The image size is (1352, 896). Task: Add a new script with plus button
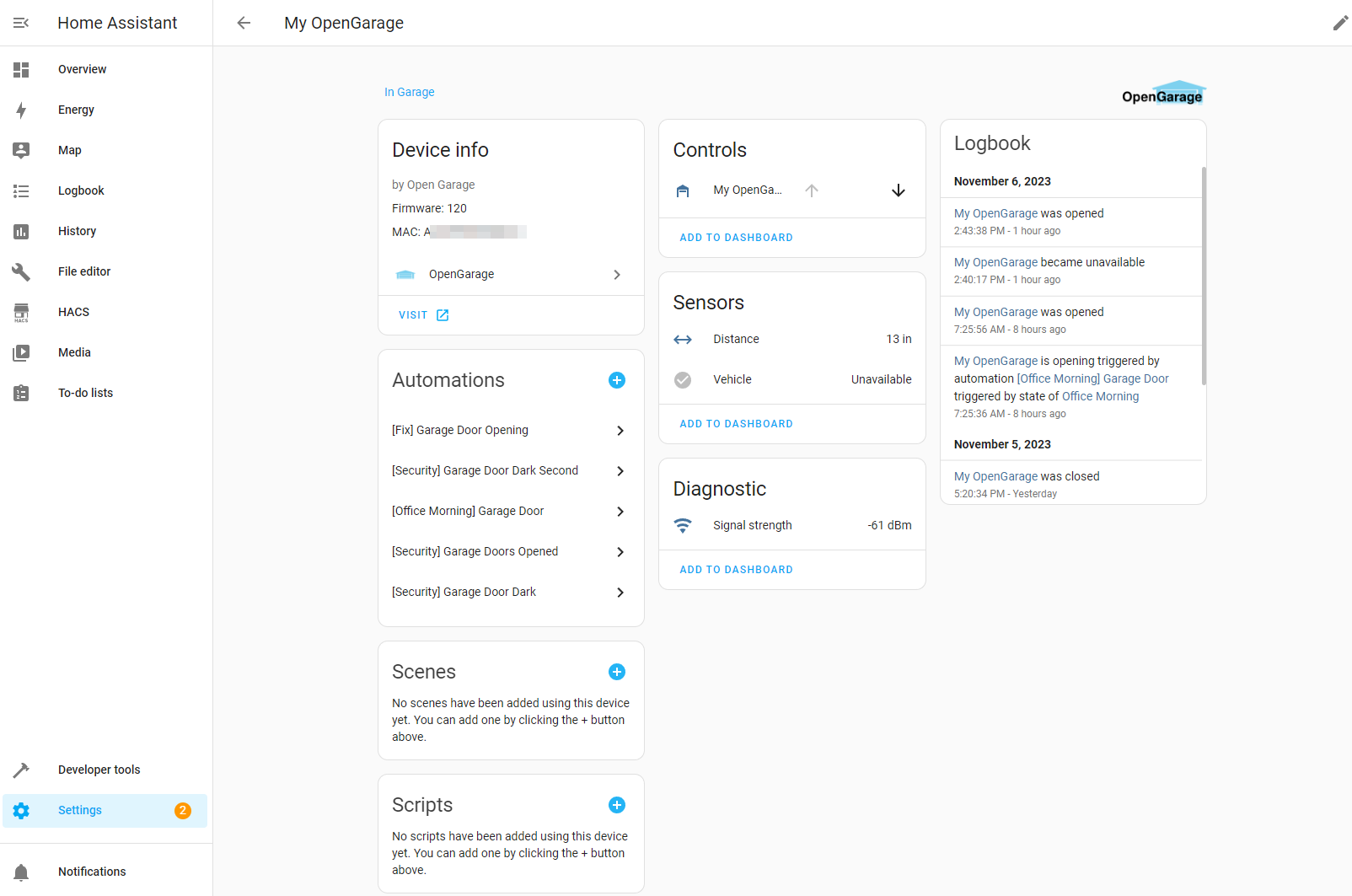pyautogui.click(x=617, y=805)
